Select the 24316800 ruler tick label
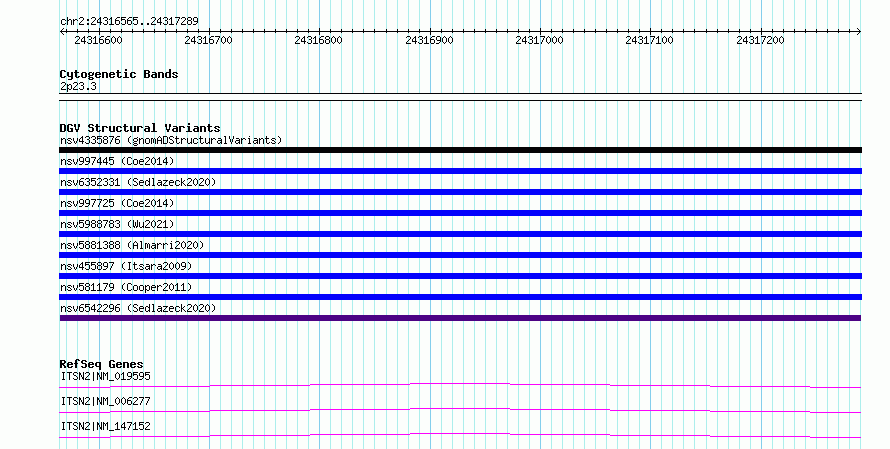The height and width of the screenshot is (449, 890). point(318,40)
